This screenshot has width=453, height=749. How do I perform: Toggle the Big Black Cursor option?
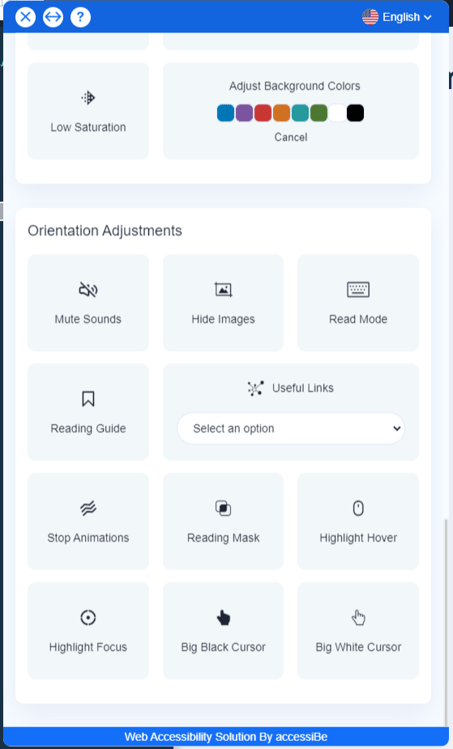point(223,631)
